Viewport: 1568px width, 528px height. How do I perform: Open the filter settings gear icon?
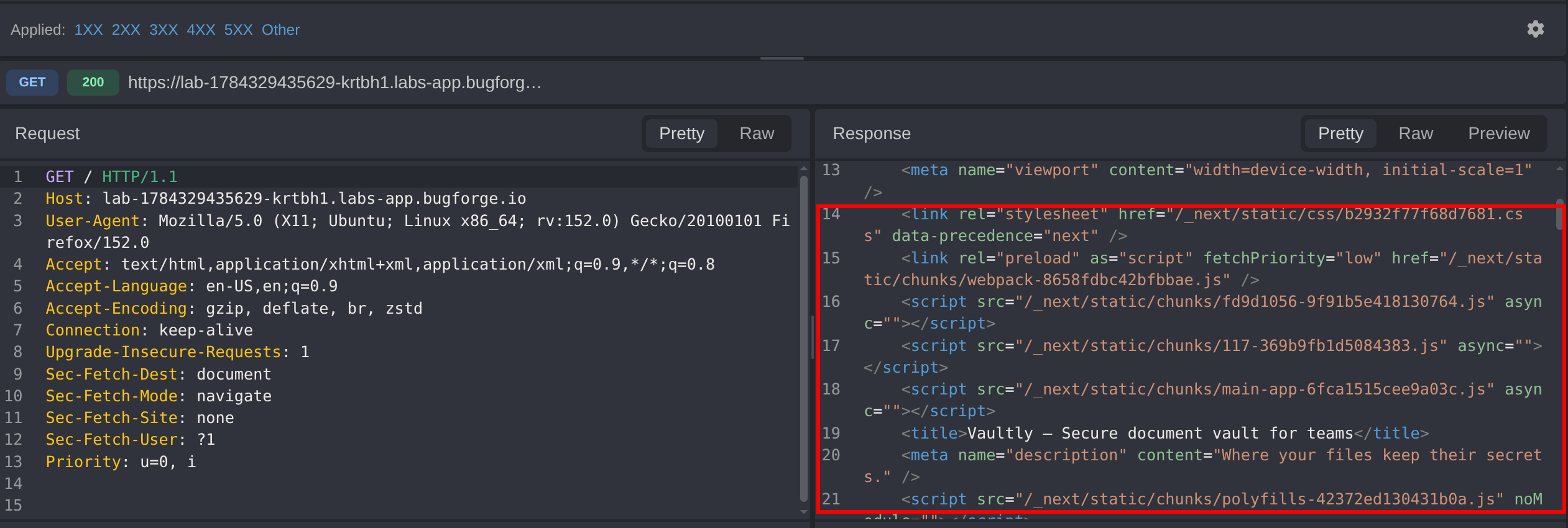[1535, 29]
